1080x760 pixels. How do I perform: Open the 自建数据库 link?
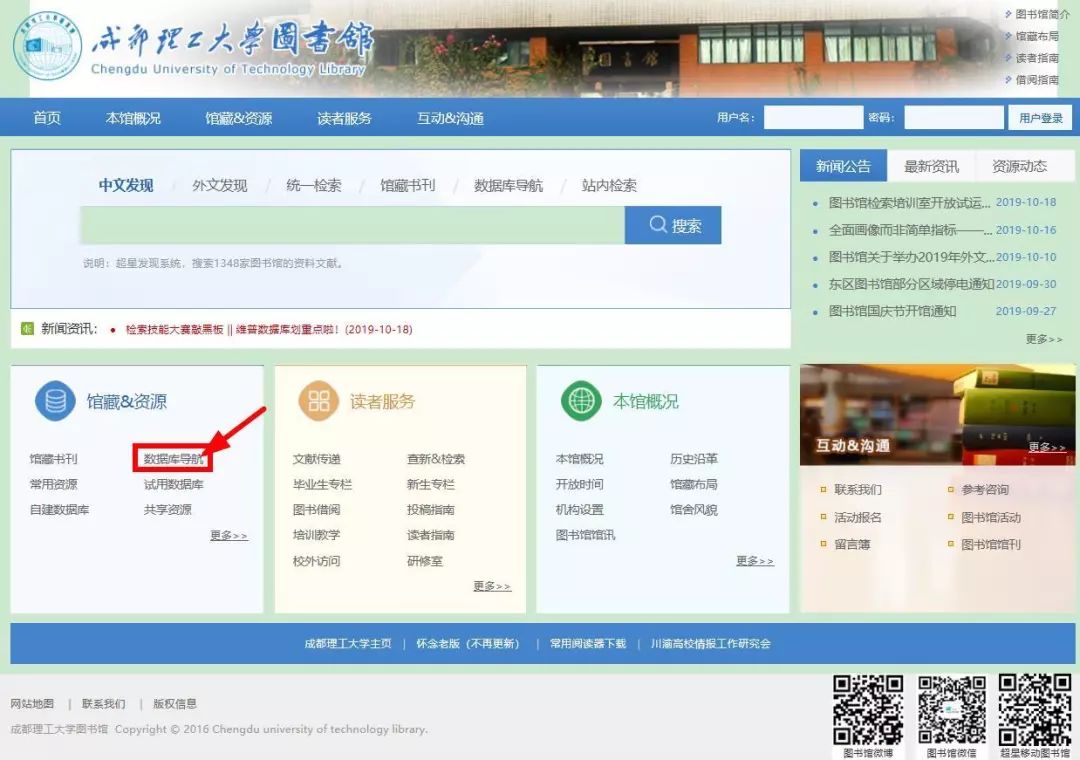[59, 510]
